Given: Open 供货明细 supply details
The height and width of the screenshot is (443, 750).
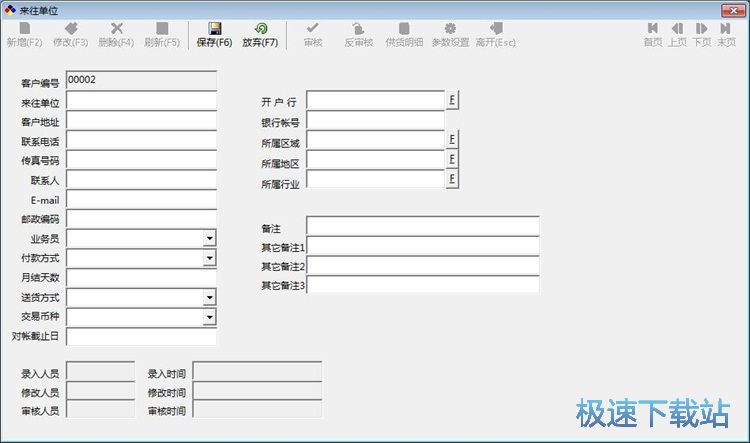Looking at the screenshot, I should (404, 35).
